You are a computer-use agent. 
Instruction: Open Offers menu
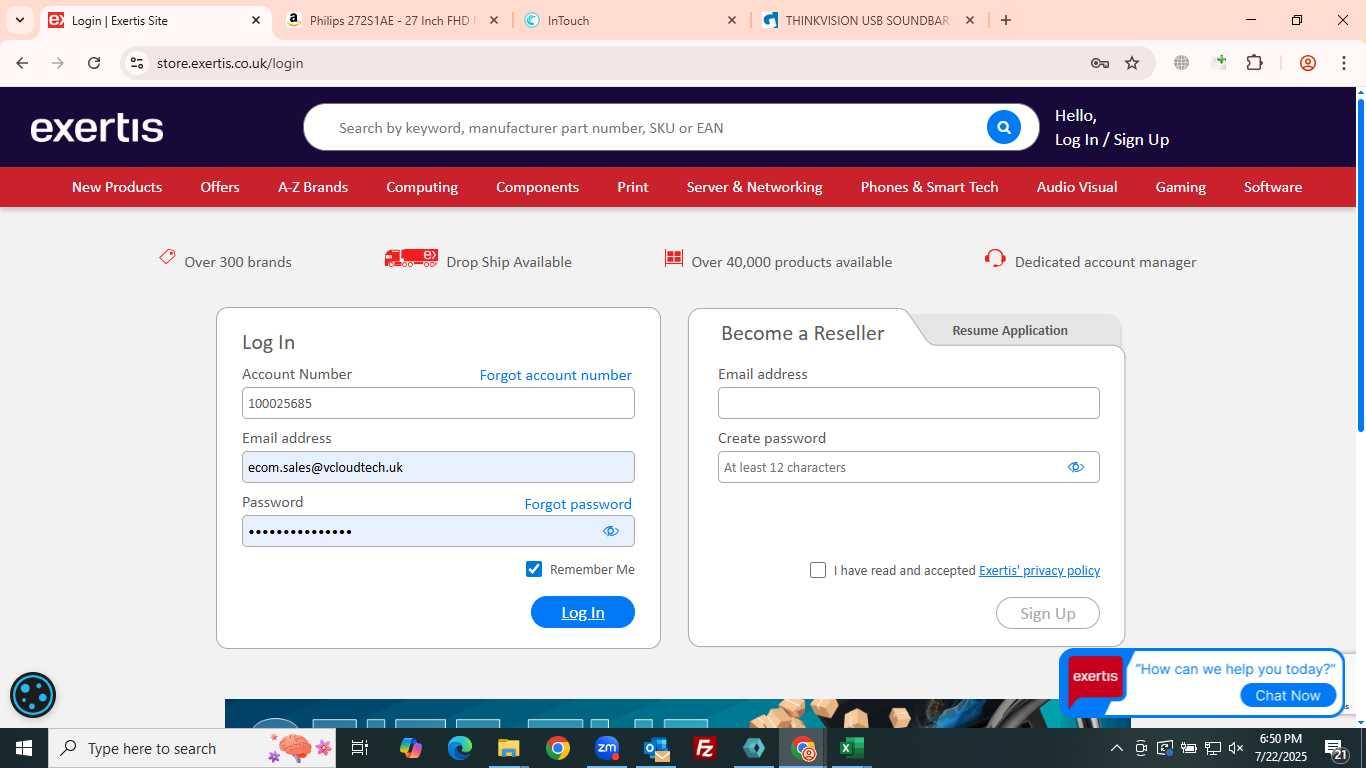point(220,187)
